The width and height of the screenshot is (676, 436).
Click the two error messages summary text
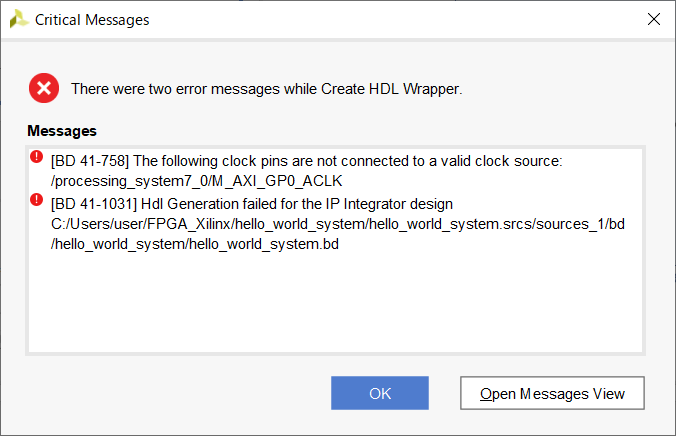pos(267,89)
